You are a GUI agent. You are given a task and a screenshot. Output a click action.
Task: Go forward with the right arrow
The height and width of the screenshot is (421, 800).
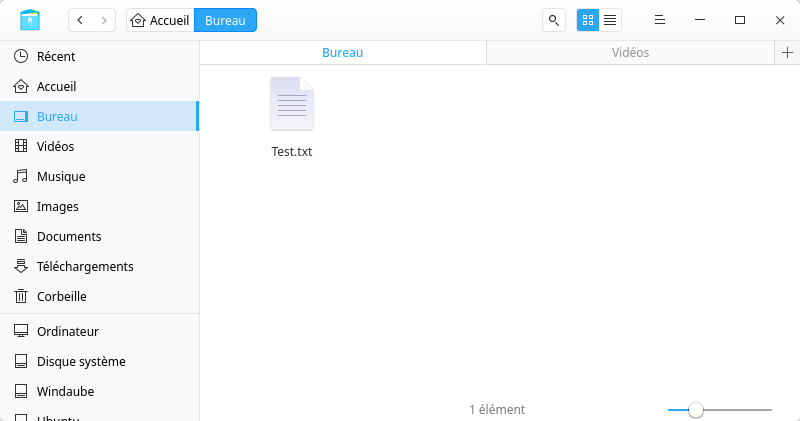pyautogui.click(x=104, y=20)
